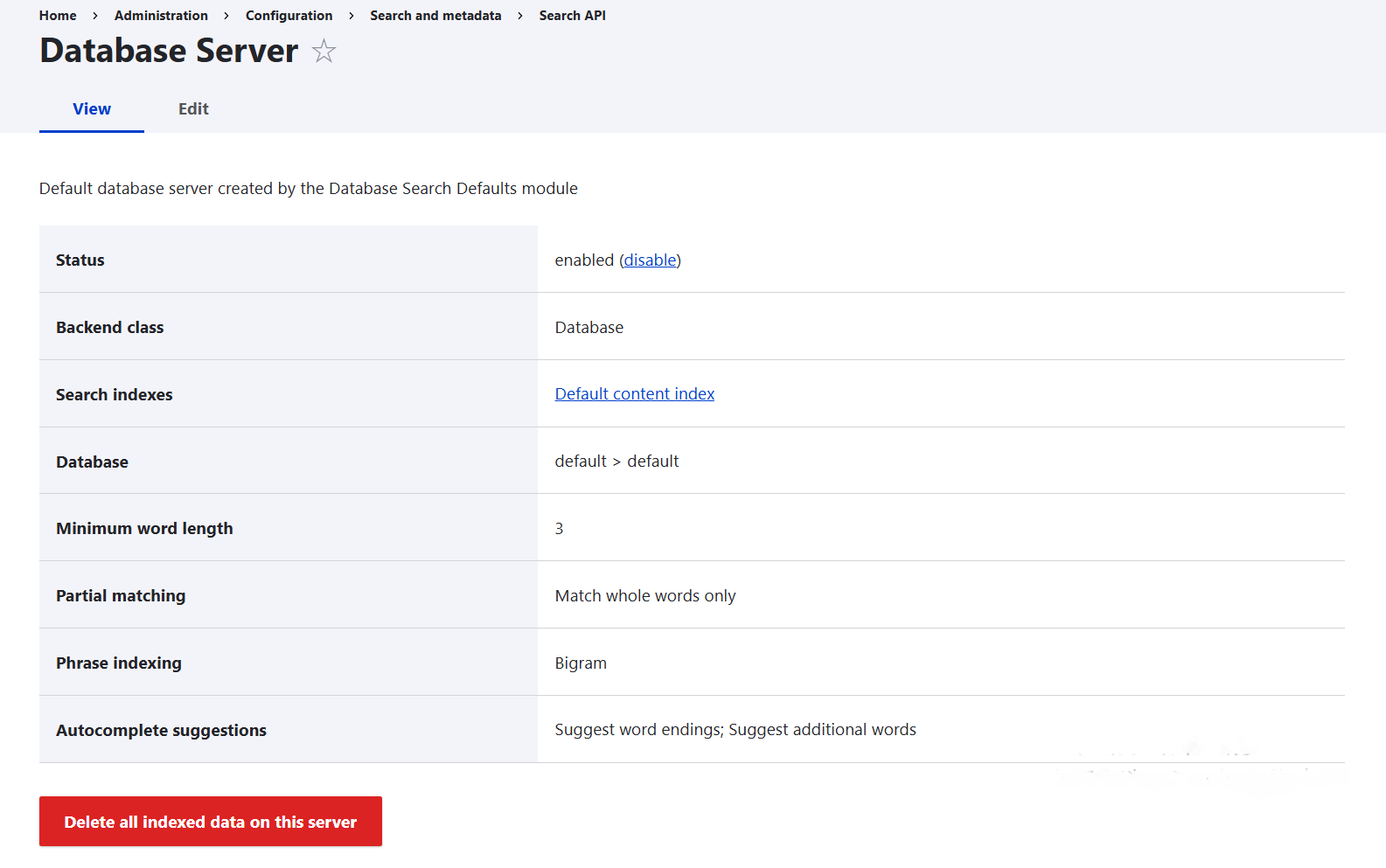Screen dimensions: 1386x868
Task: Click the disable link in Status row
Action: (x=650, y=260)
